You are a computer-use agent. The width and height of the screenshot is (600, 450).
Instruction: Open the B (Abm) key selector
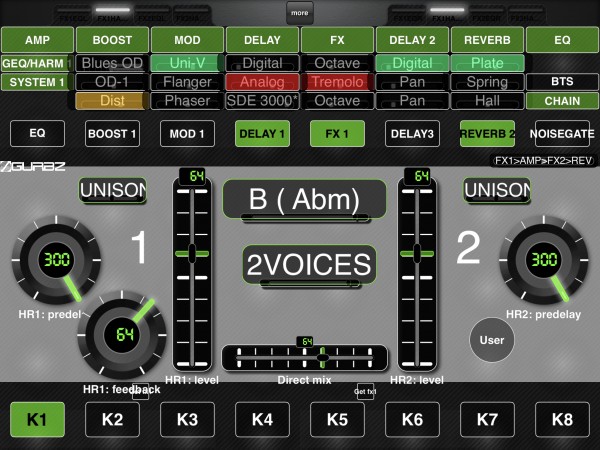(304, 200)
